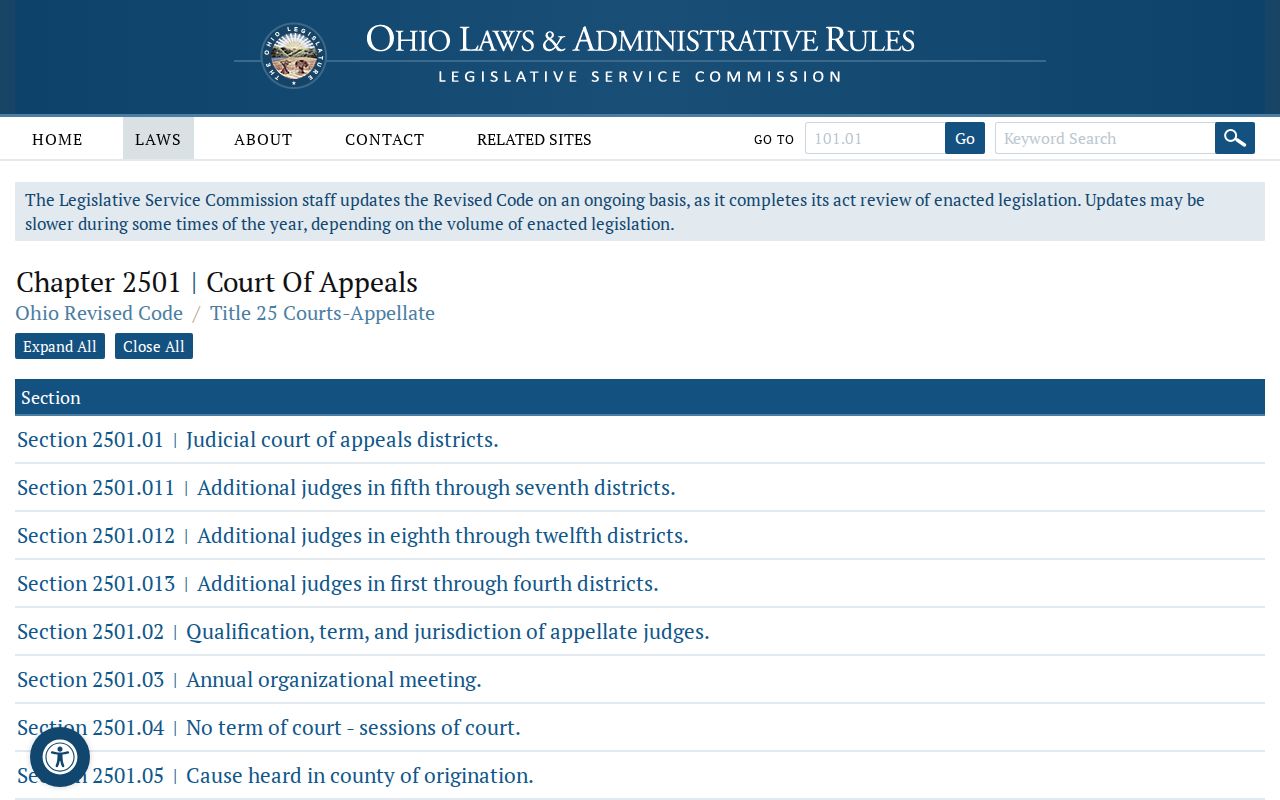Open Section 2501.013 first through fourth districts

[338, 583]
